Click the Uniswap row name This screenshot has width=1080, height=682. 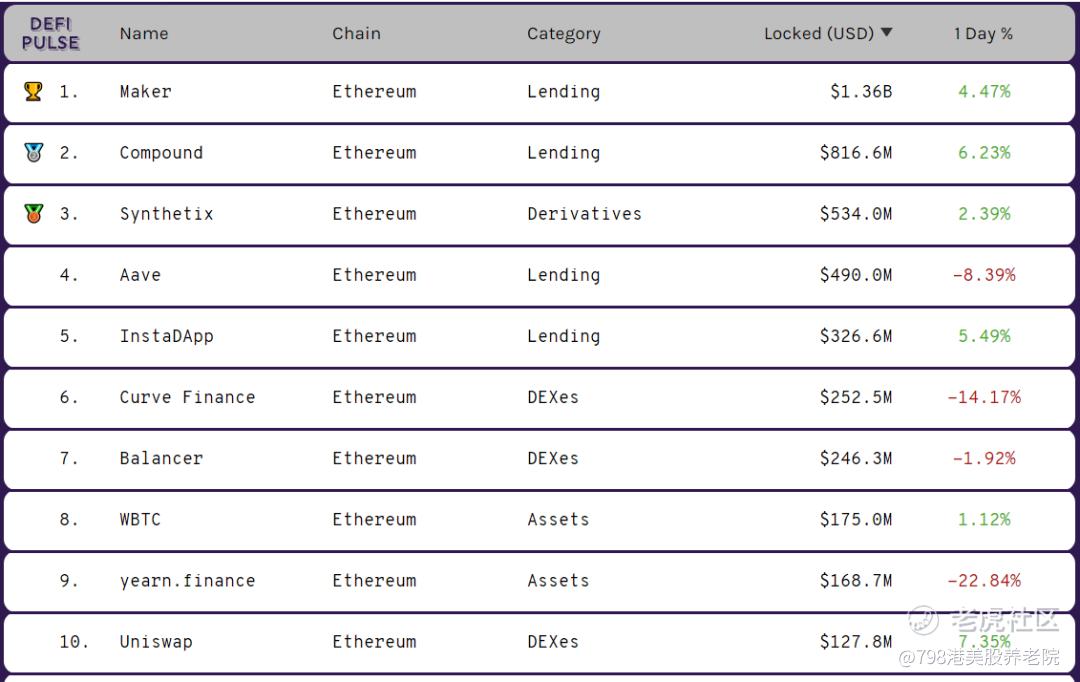[156, 641]
